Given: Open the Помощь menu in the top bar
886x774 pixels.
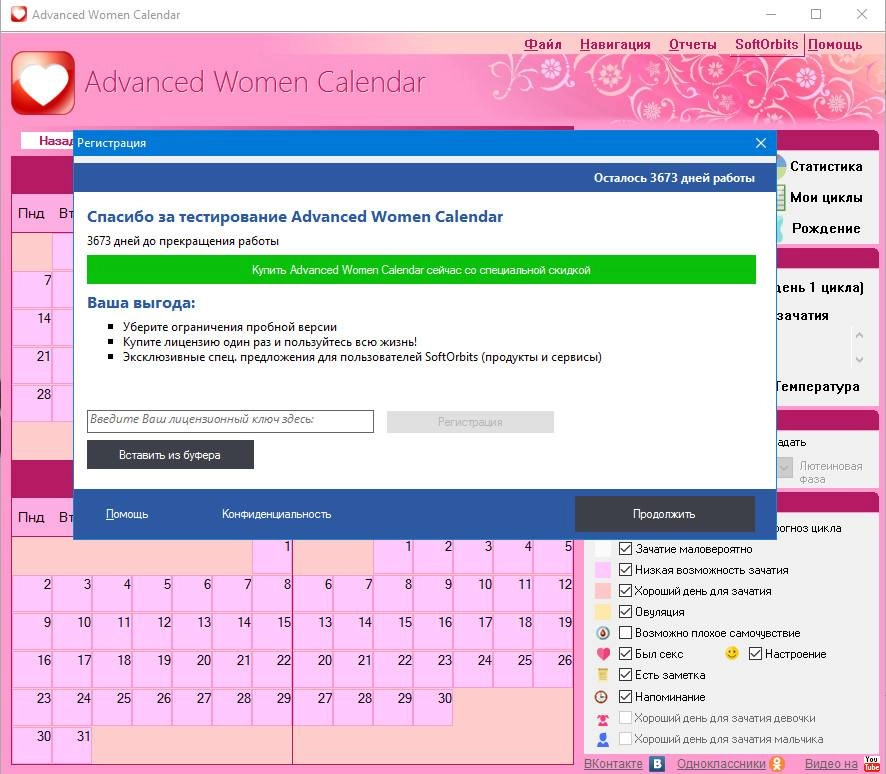Looking at the screenshot, I should point(835,44).
